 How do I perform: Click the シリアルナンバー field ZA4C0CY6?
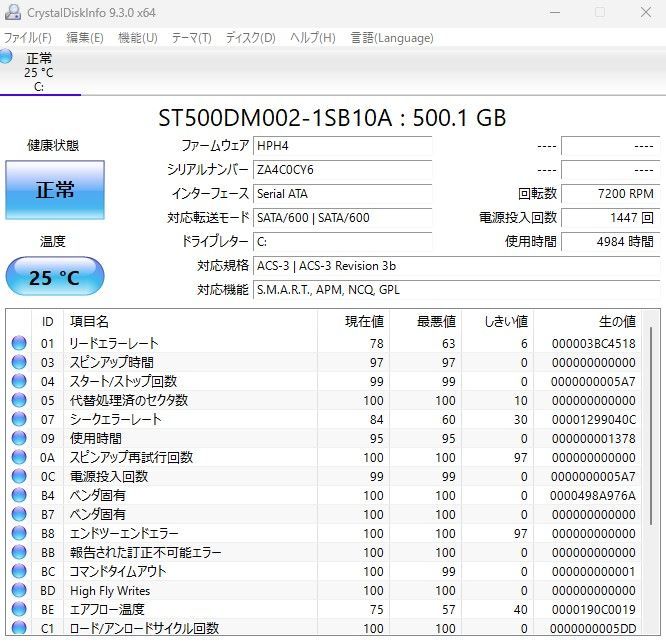click(x=343, y=169)
